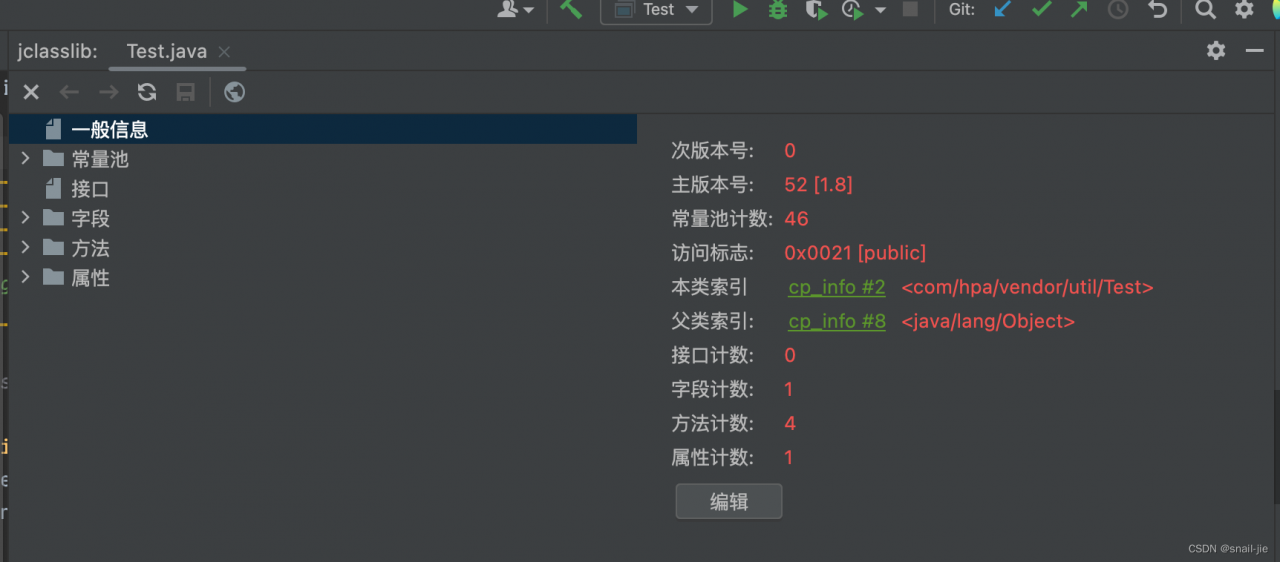Viewport: 1280px width, 562px height.
Task: Expand the 常量池 folder
Action: (26, 158)
